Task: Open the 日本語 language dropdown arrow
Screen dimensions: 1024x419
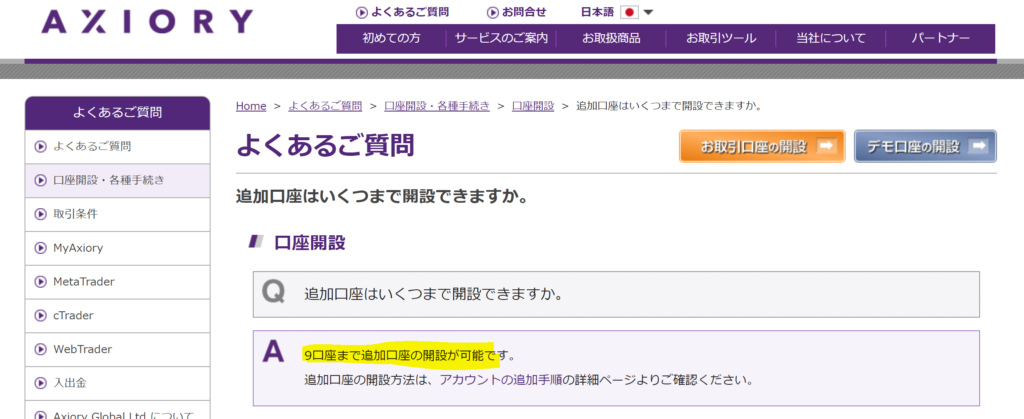Action: 648,12
